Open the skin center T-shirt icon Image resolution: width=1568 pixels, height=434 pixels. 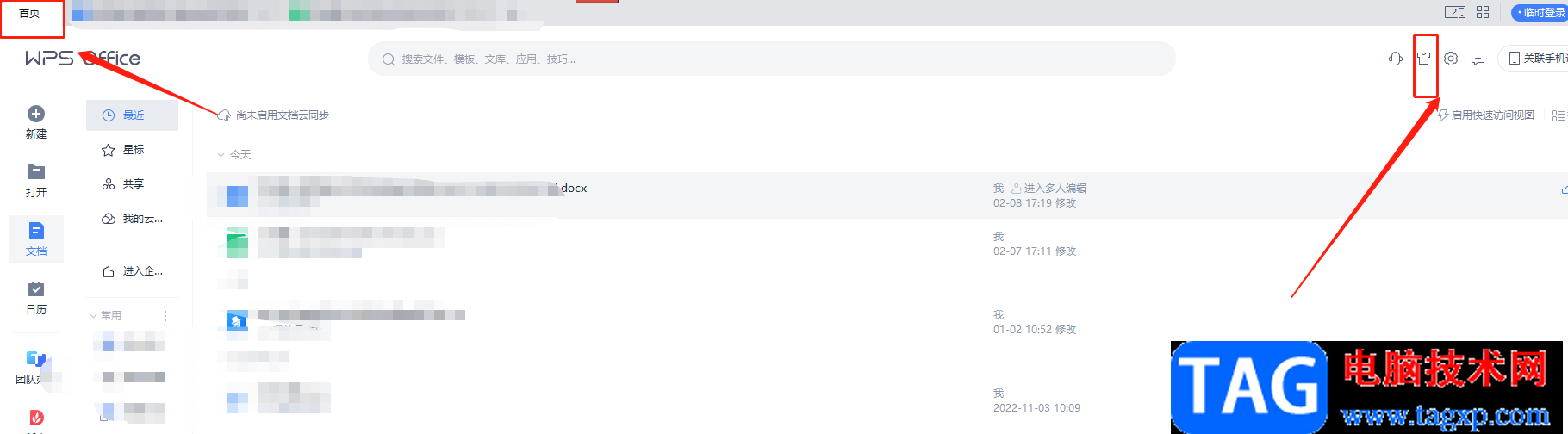click(1424, 59)
